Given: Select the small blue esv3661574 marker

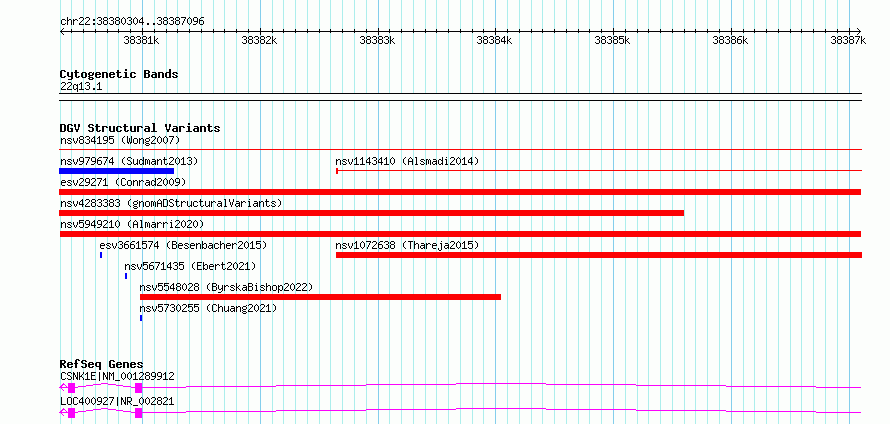Looking at the screenshot, I should [x=101, y=255].
